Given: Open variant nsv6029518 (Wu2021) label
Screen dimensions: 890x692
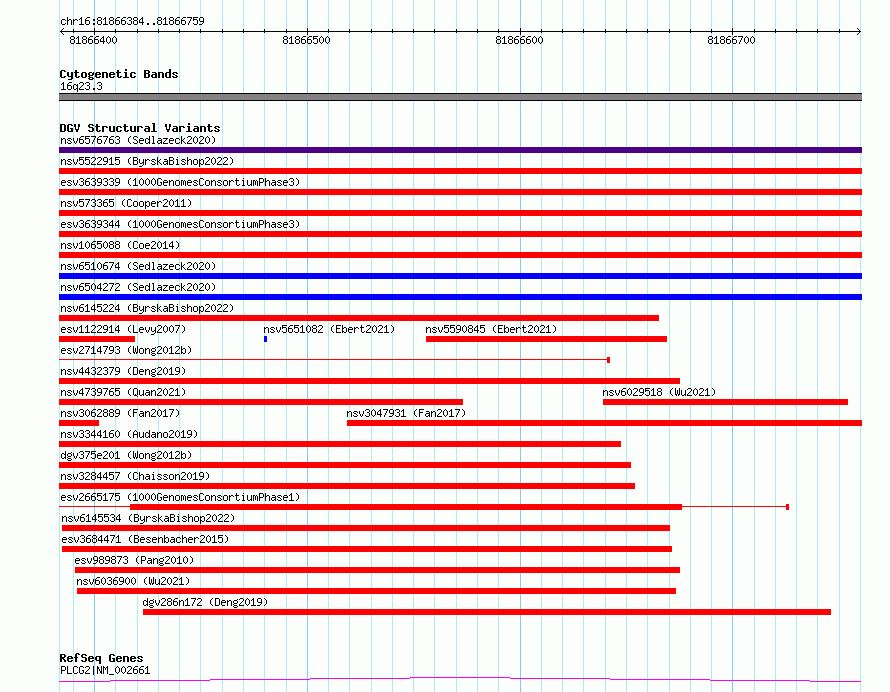Looking at the screenshot, I should point(659,392).
